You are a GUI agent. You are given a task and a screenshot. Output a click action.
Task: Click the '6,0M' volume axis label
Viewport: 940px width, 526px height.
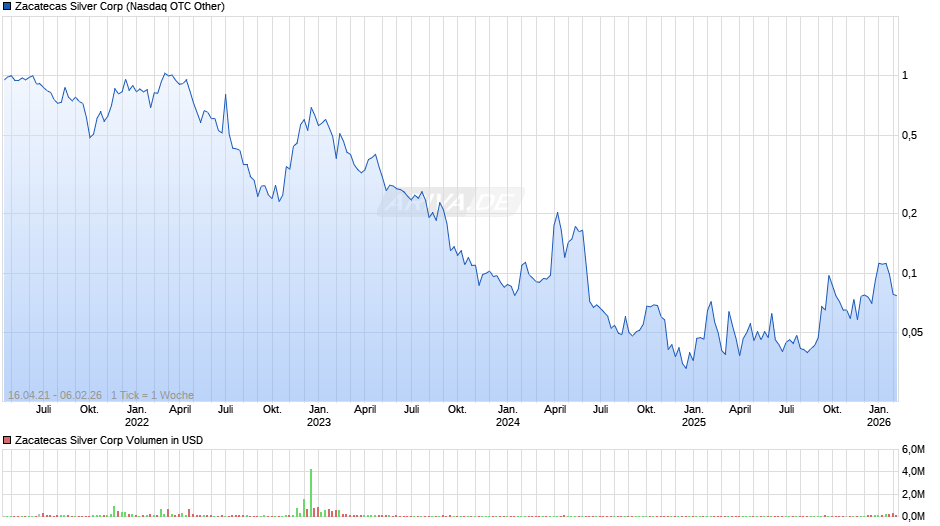(913, 450)
